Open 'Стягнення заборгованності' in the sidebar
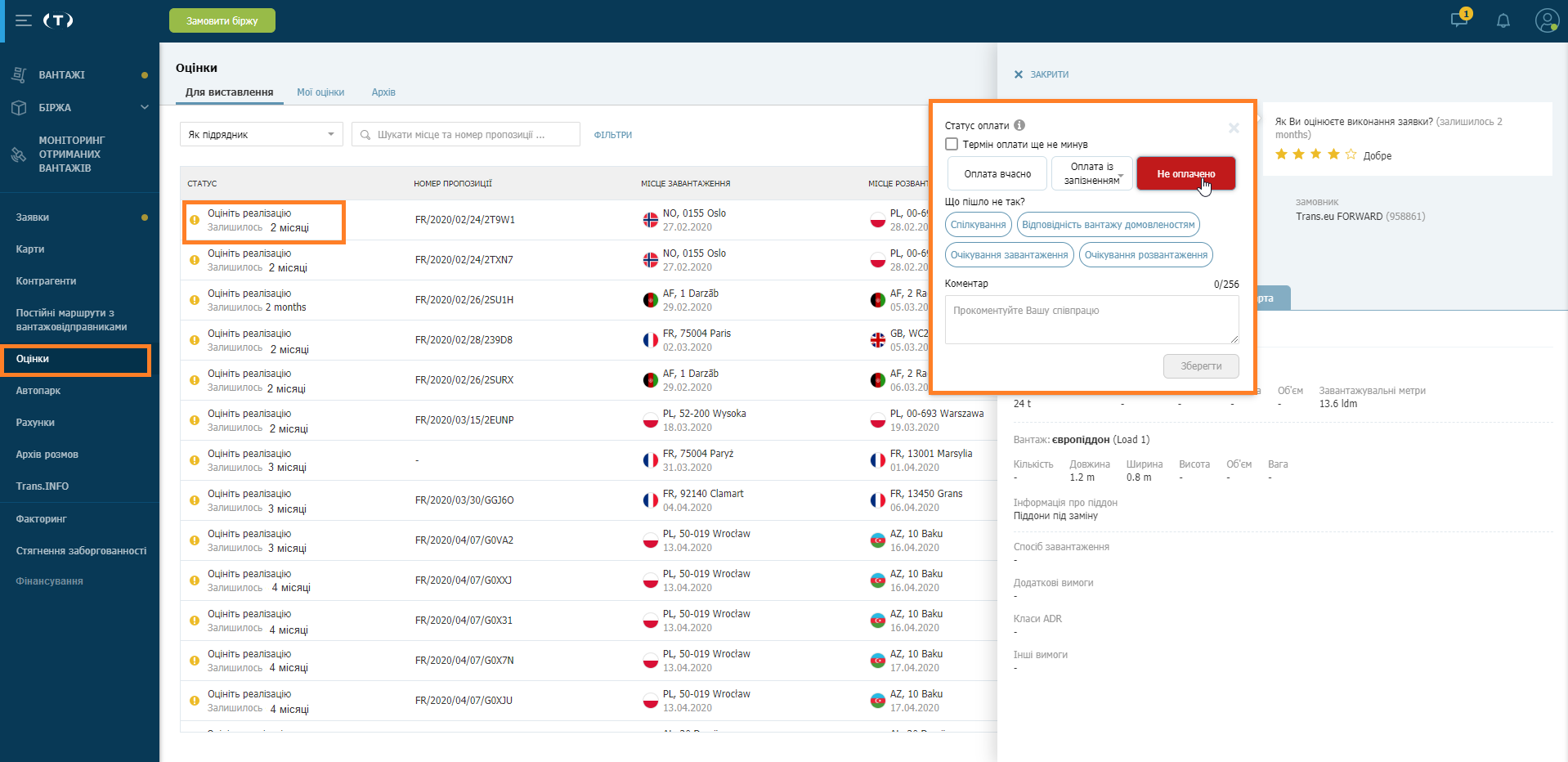This screenshot has width=1568, height=762. (x=82, y=551)
